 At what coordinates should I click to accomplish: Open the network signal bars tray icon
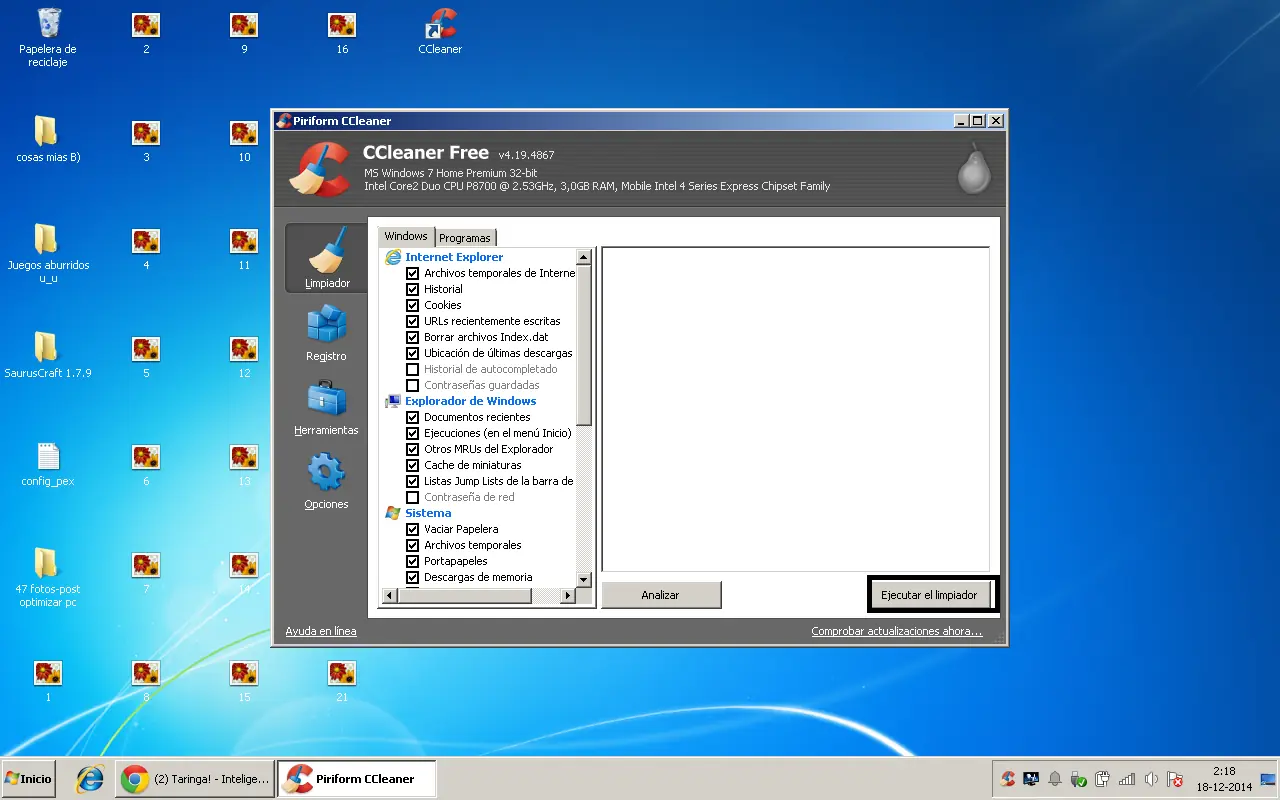click(1127, 779)
